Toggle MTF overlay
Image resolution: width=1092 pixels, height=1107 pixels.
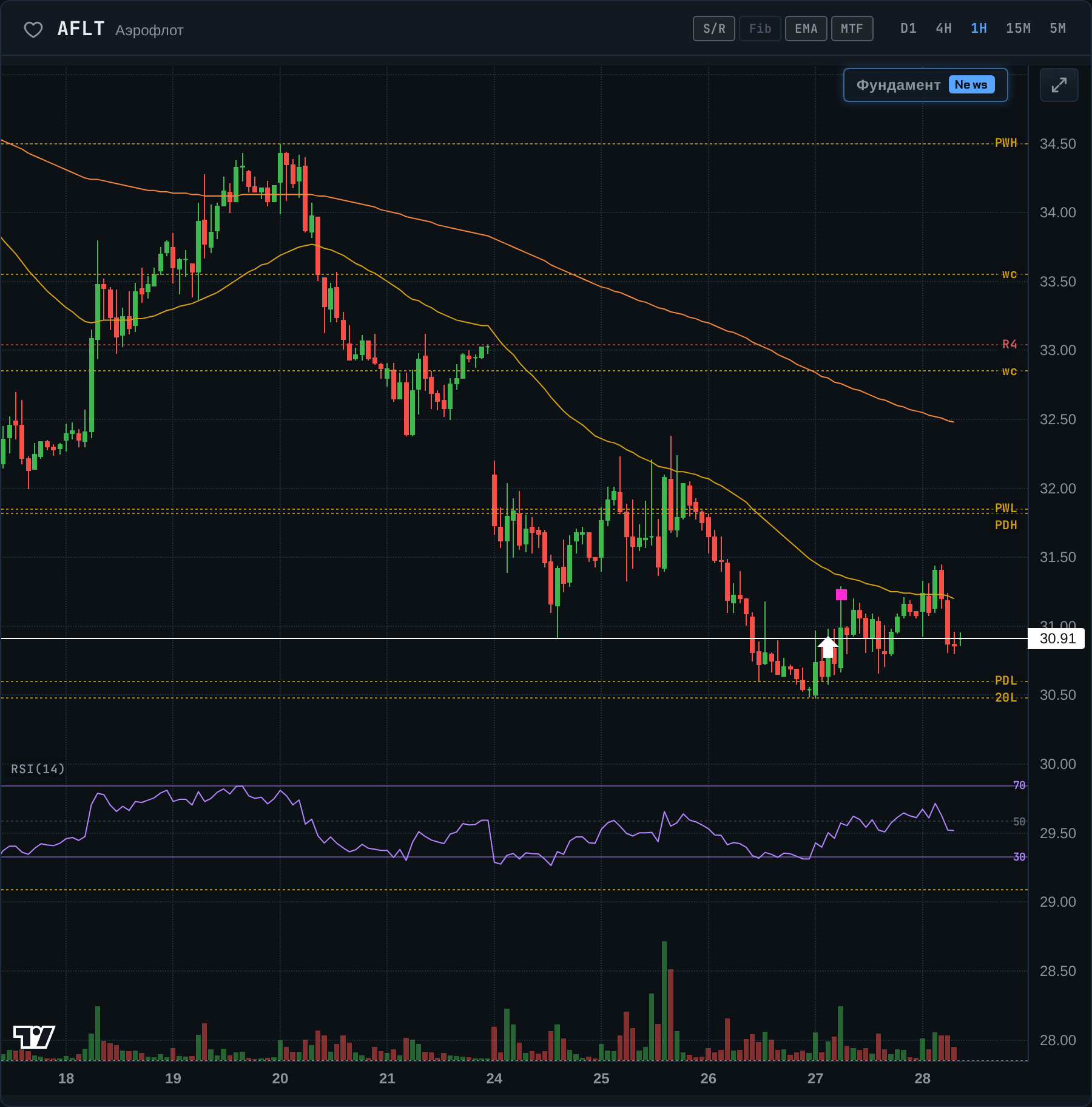tap(852, 29)
